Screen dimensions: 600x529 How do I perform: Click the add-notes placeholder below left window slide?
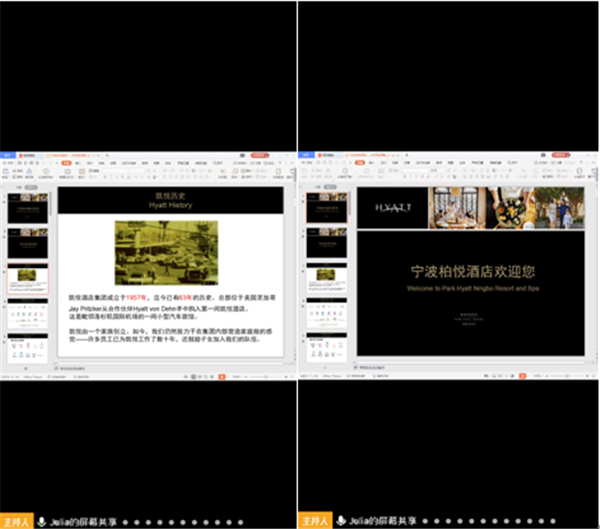click(x=73, y=368)
